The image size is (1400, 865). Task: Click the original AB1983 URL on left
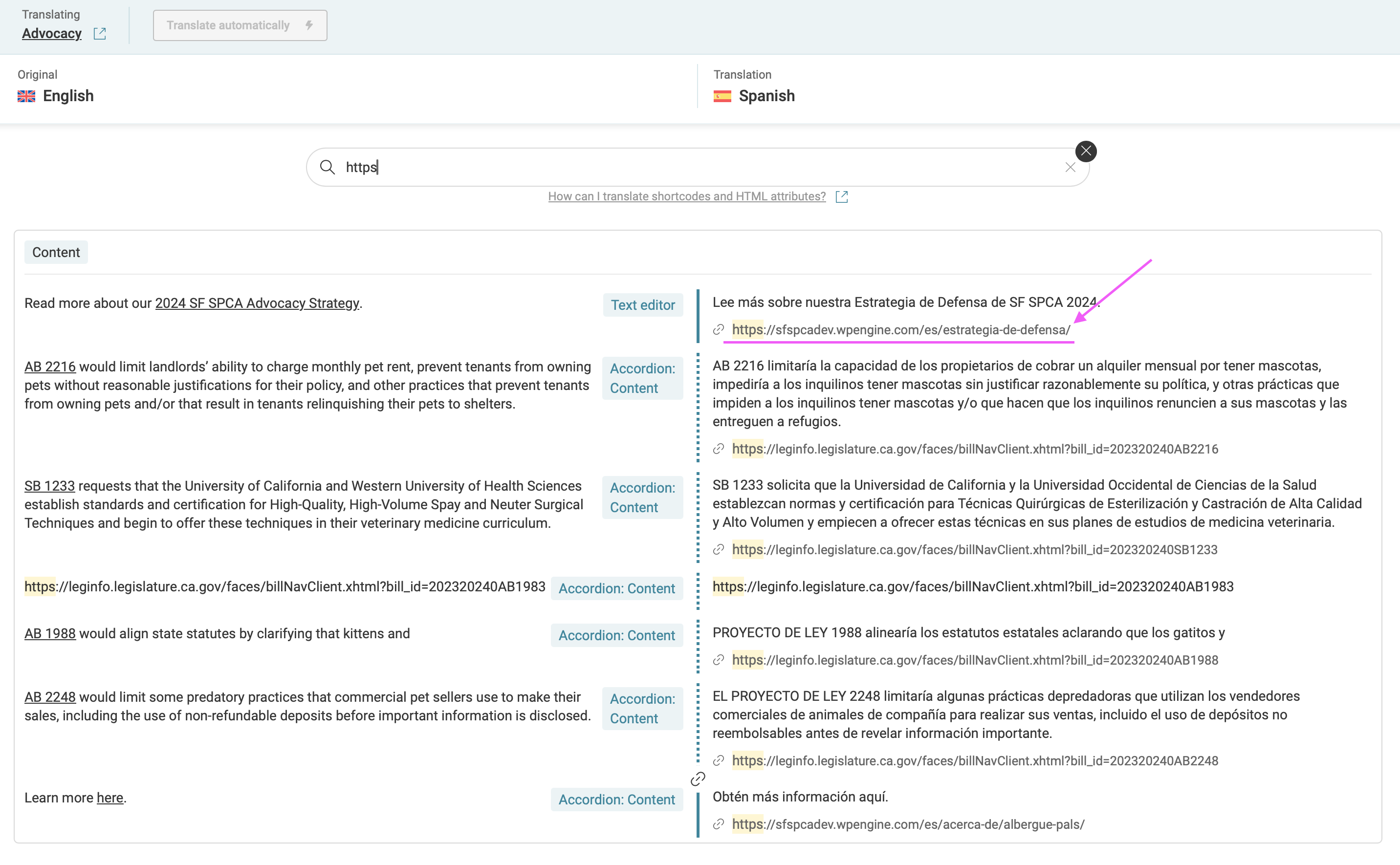285,586
